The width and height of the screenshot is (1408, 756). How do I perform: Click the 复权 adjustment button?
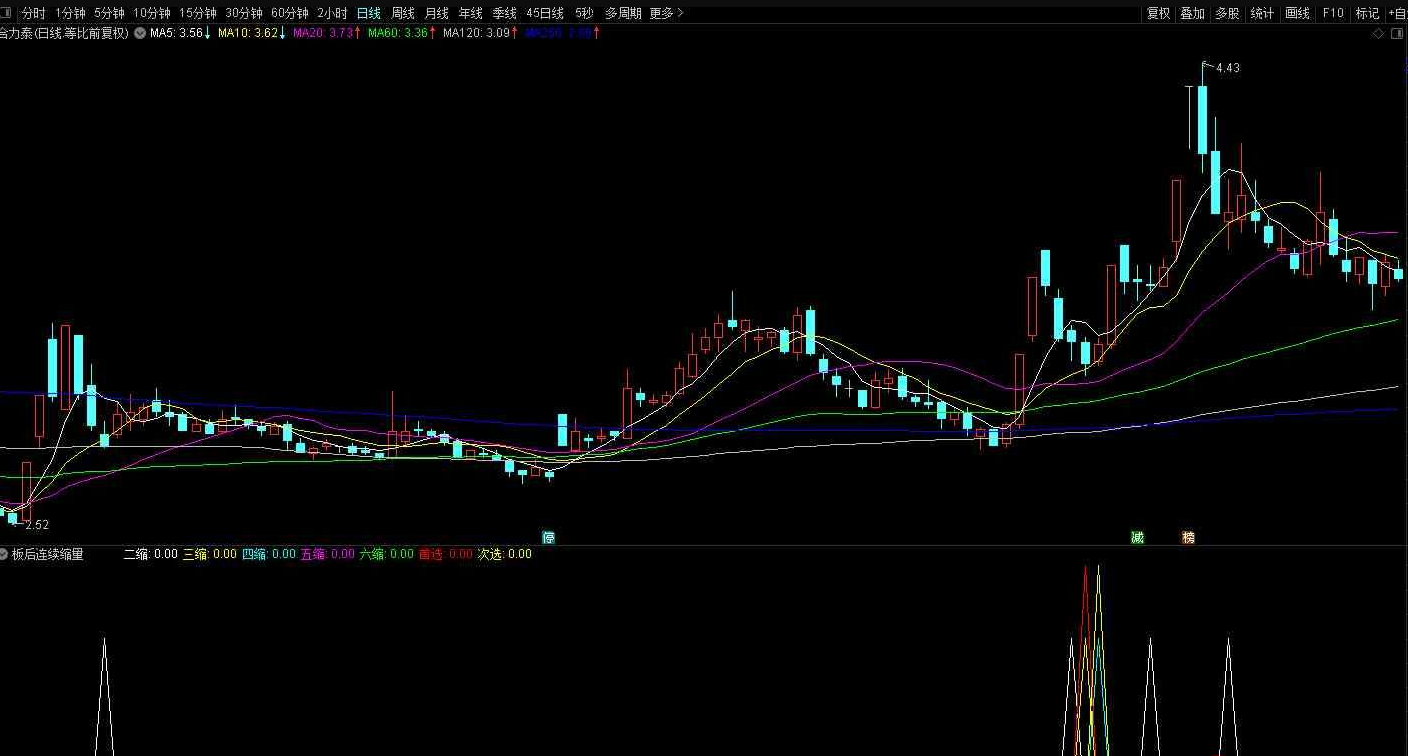[1158, 13]
